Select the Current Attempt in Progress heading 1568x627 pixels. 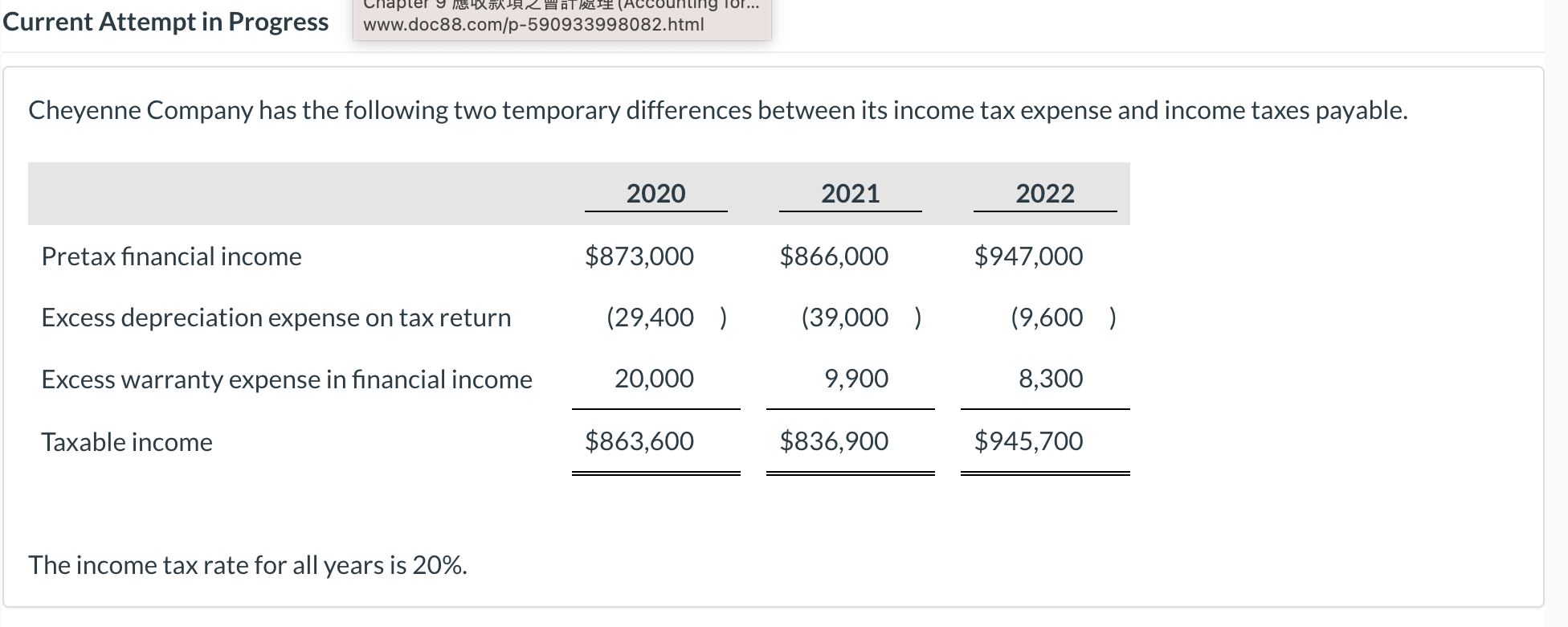165,23
